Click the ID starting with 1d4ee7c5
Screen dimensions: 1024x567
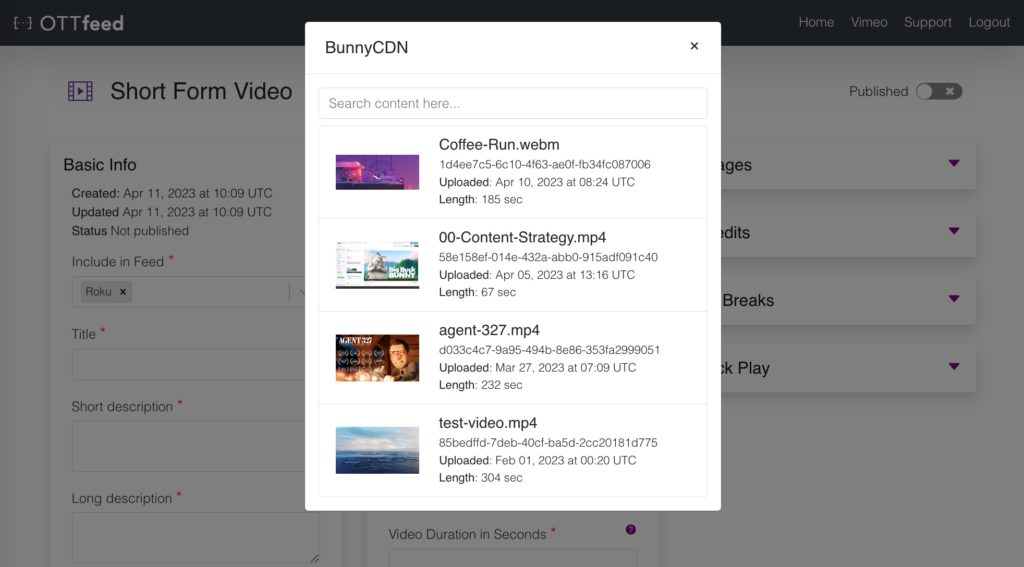pyautogui.click(x=545, y=165)
